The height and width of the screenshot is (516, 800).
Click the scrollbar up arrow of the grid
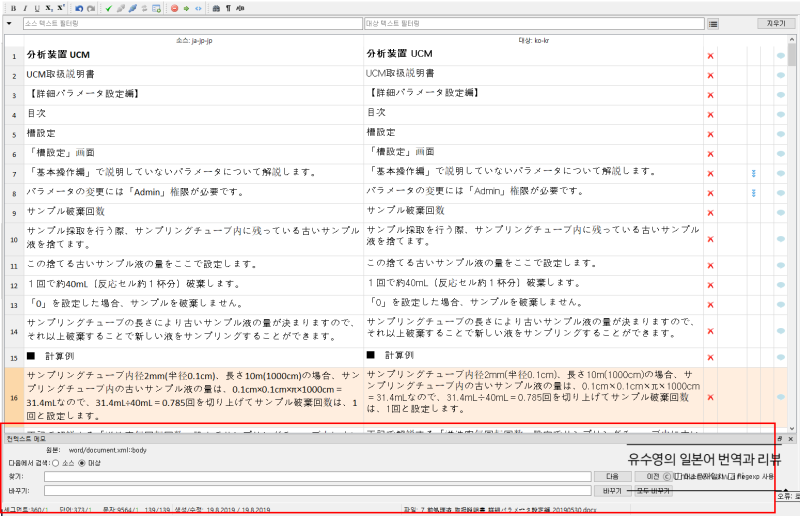coord(792,39)
